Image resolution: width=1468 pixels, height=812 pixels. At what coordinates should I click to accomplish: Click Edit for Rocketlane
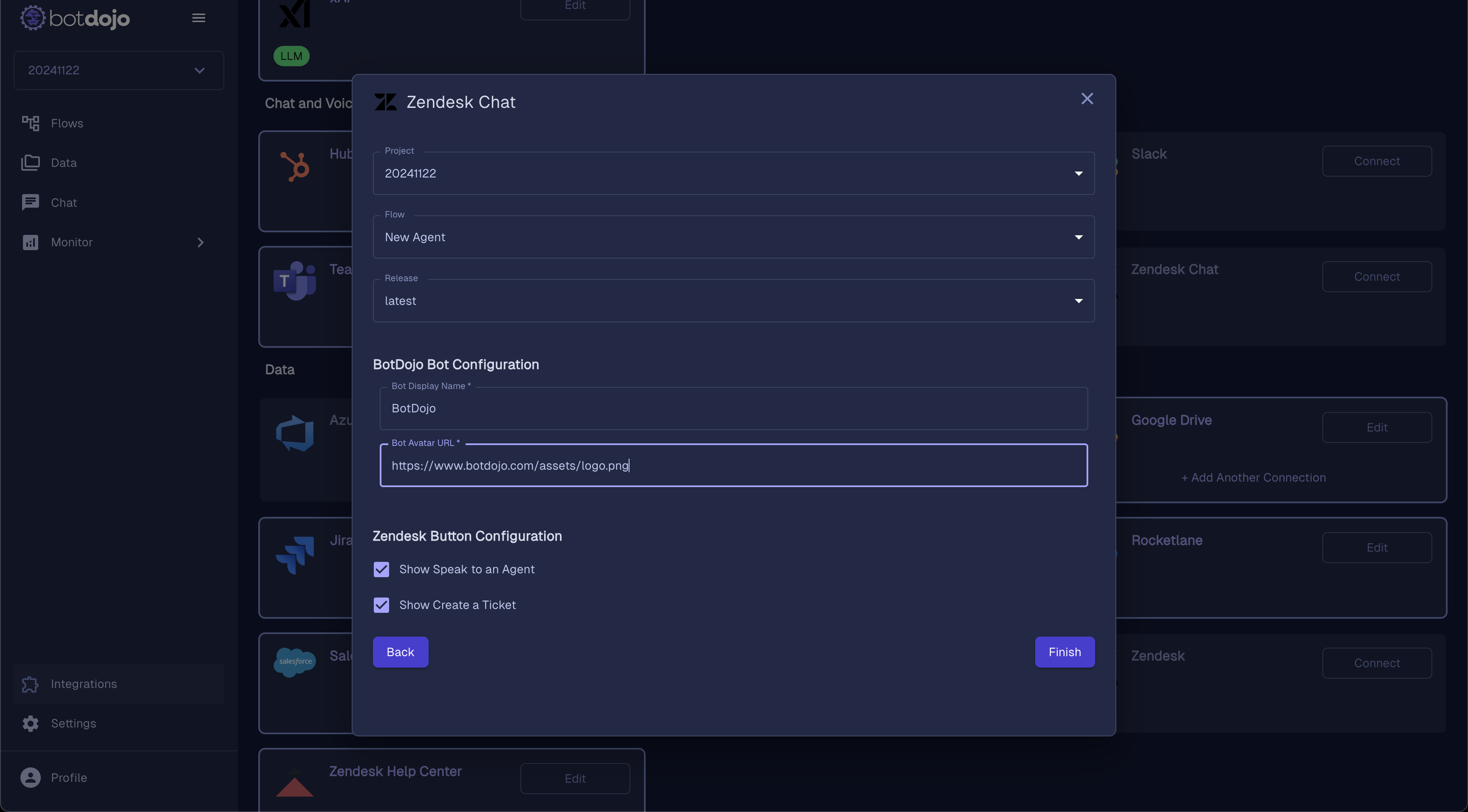(1377, 547)
